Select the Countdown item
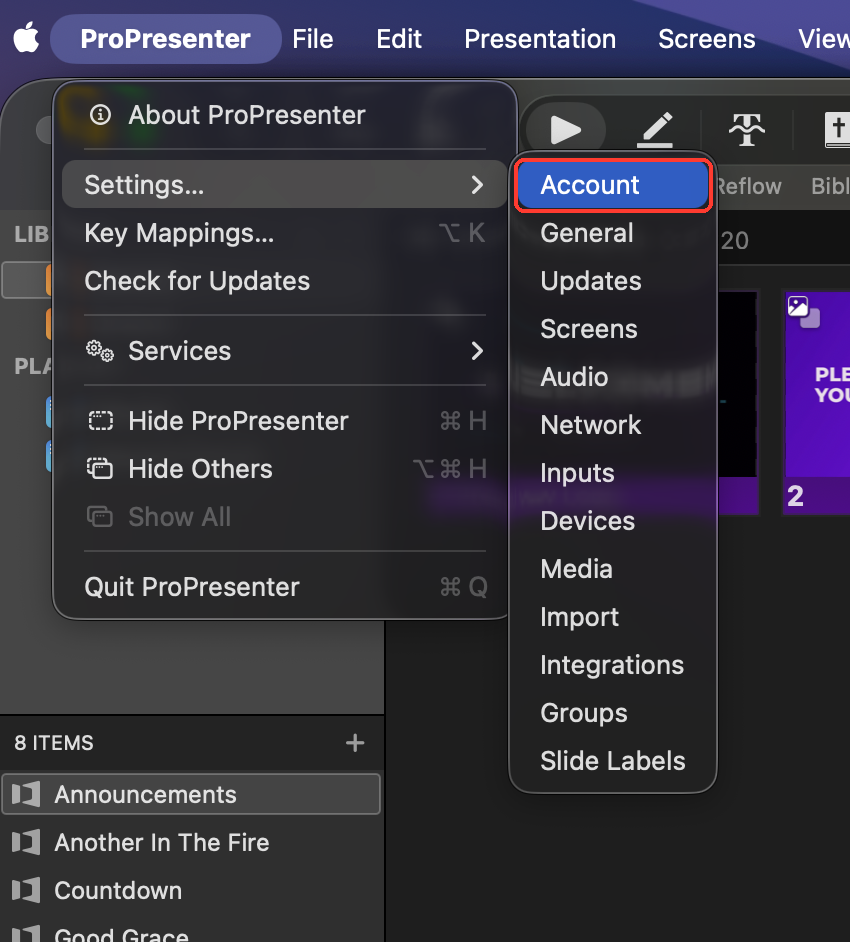850x942 pixels. (x=191, y=890)
